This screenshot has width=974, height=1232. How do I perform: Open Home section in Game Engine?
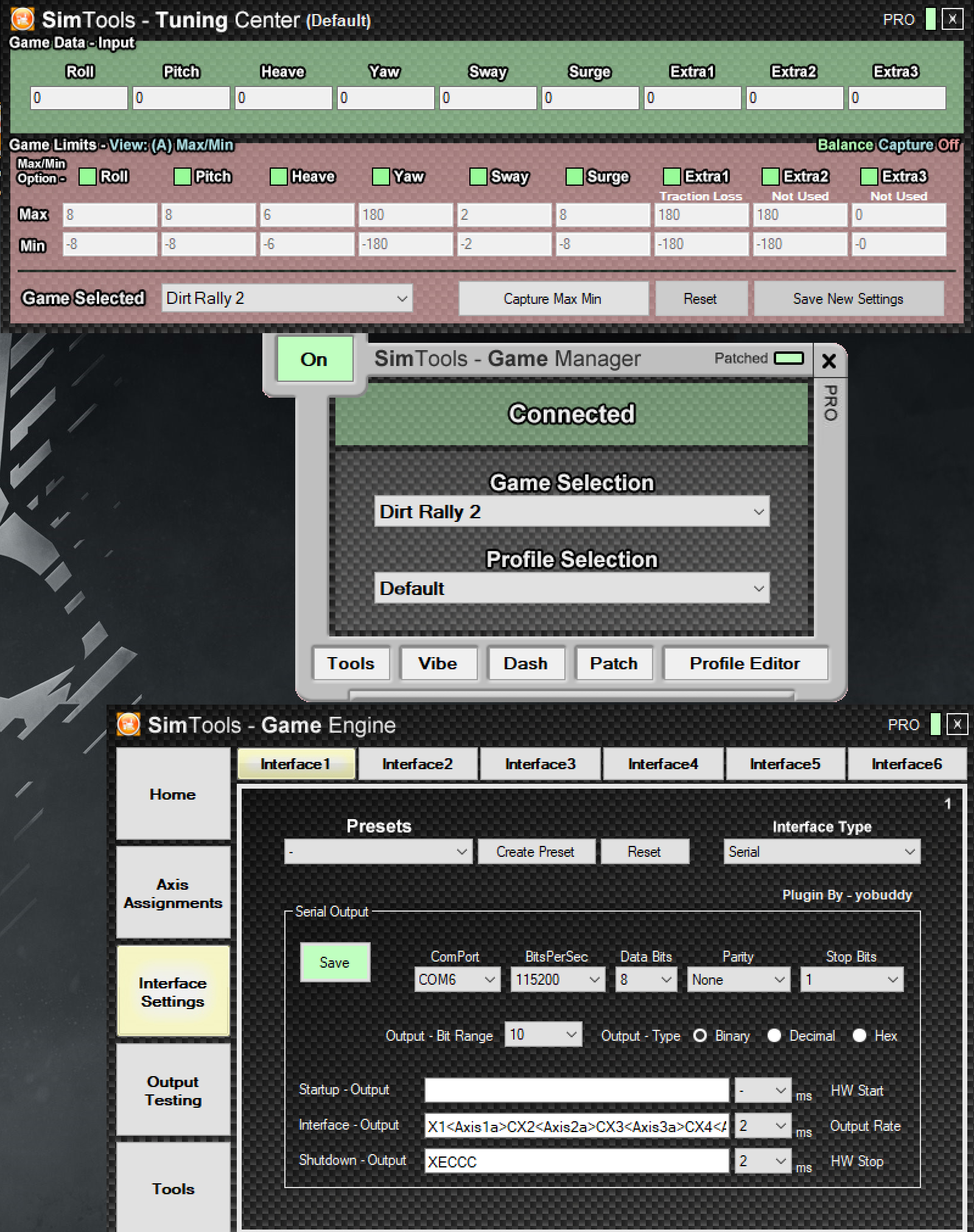[x=173, y=794]
